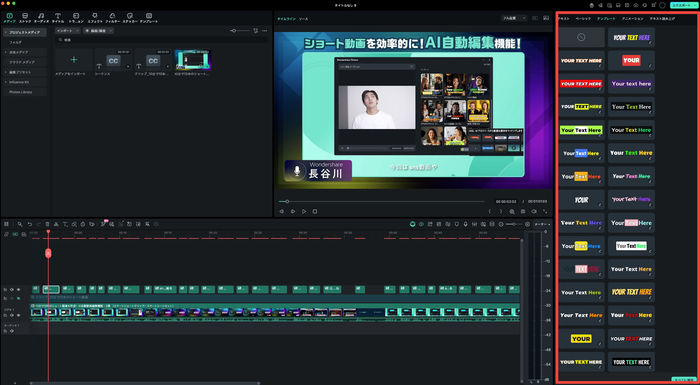
Task: Click the trash delete icon in timeline toolbar
Action: click(48, 224)
